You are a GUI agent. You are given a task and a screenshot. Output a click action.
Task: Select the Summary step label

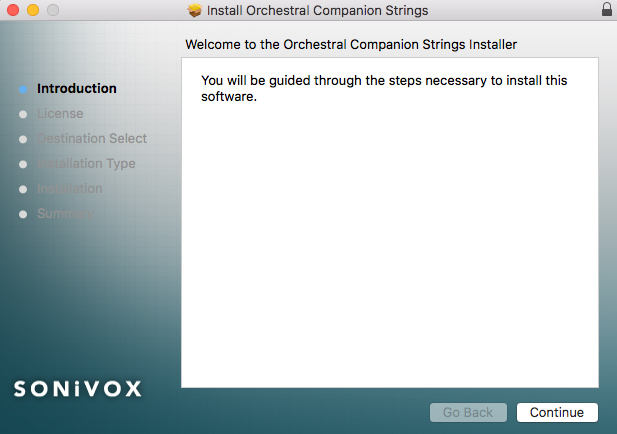tap(65, 214)
